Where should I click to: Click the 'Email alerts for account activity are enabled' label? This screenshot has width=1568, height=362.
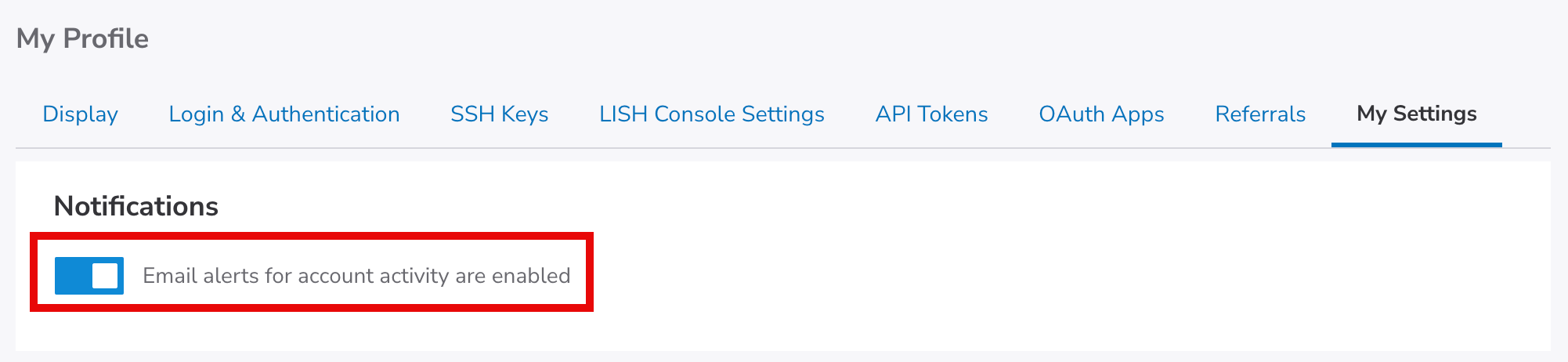pos(356,276)
